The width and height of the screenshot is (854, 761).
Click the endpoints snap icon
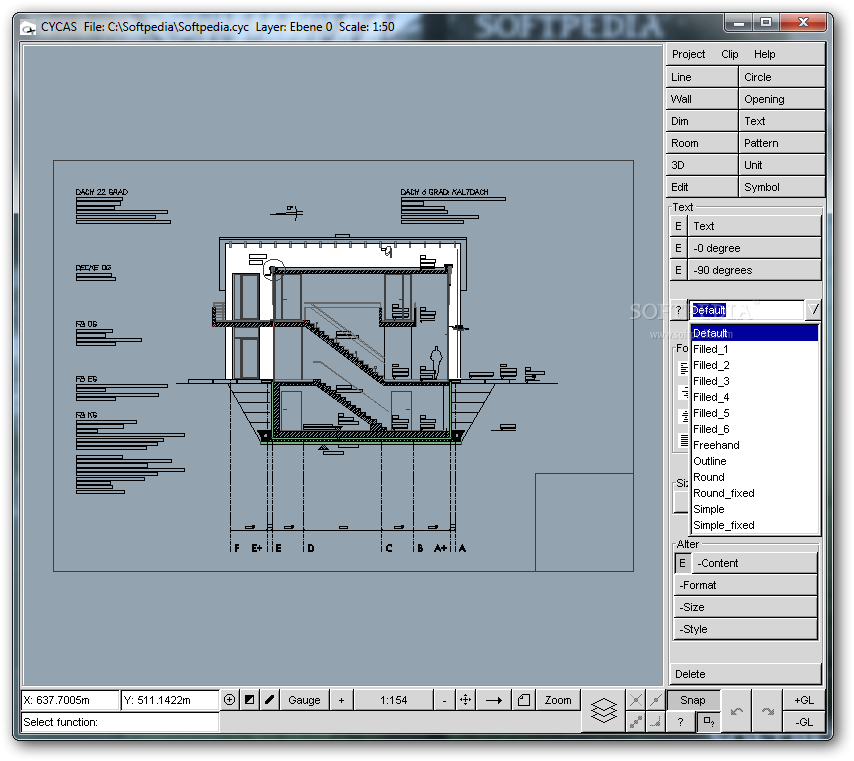(x=636, y=722)
